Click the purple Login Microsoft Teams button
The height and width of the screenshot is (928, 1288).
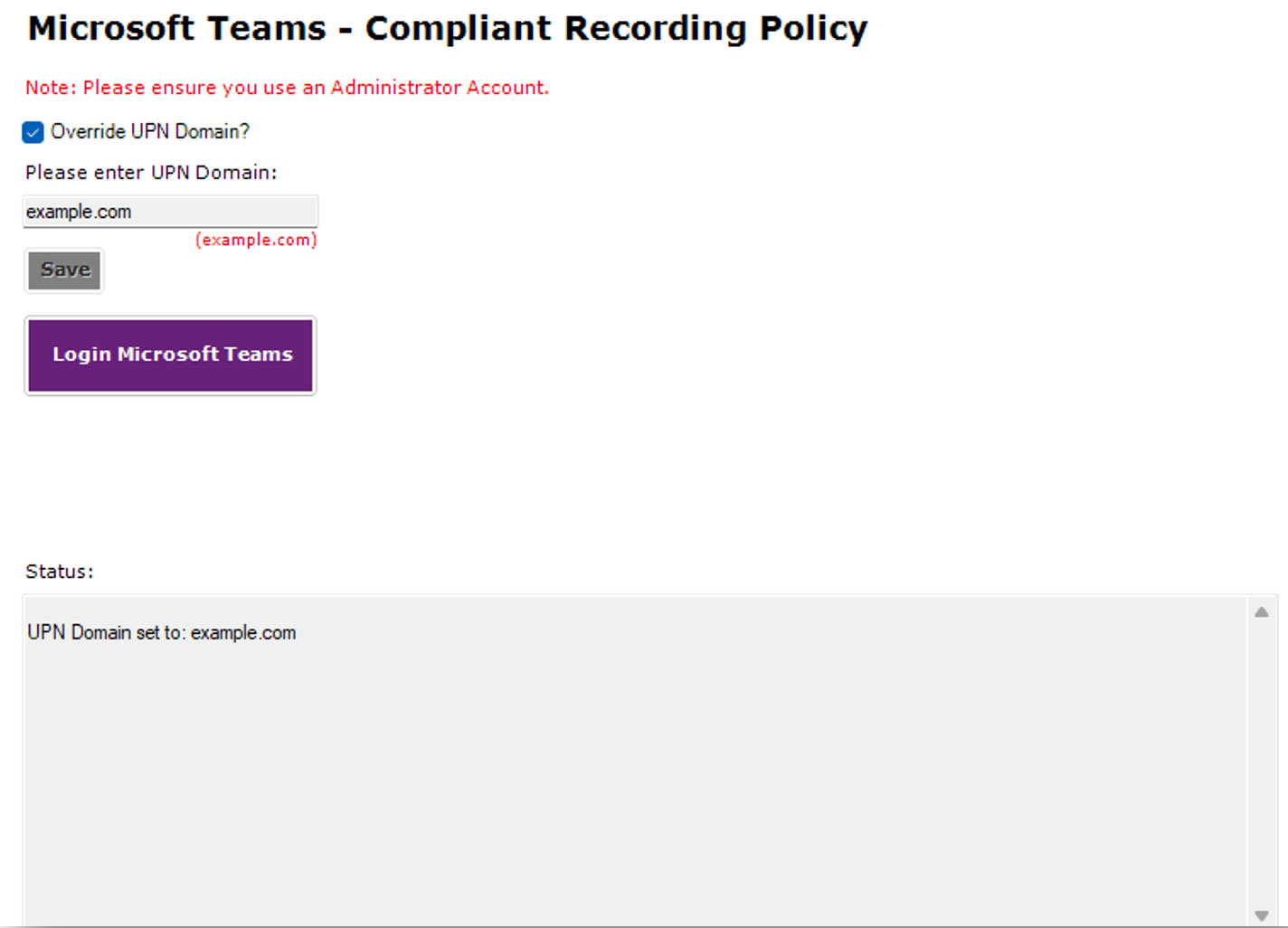170,355
